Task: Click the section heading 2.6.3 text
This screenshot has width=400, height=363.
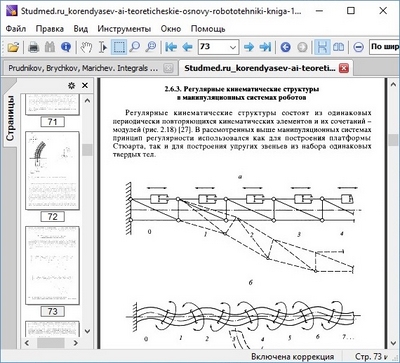Action: point(242,93)
